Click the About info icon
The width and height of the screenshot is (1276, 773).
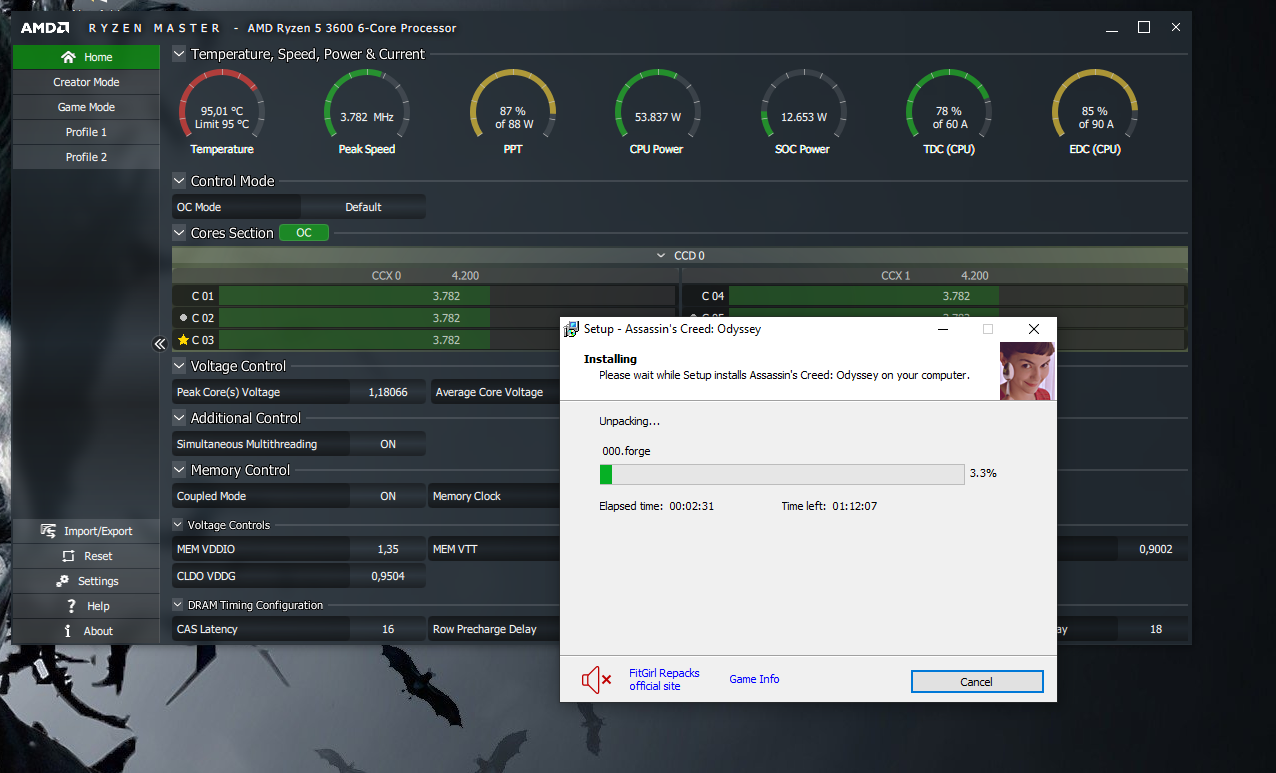point(68,631)
